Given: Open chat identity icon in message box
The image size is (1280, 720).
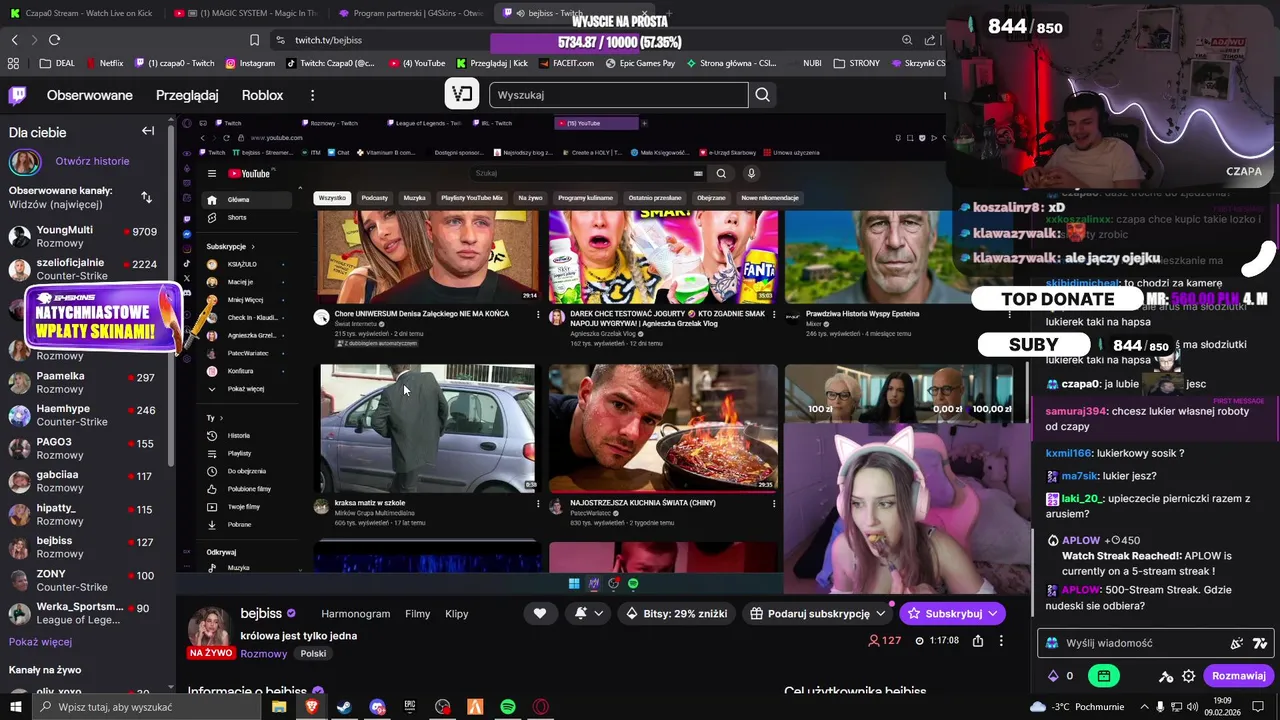Looking at the screenshot, I should click(1052, 643).
